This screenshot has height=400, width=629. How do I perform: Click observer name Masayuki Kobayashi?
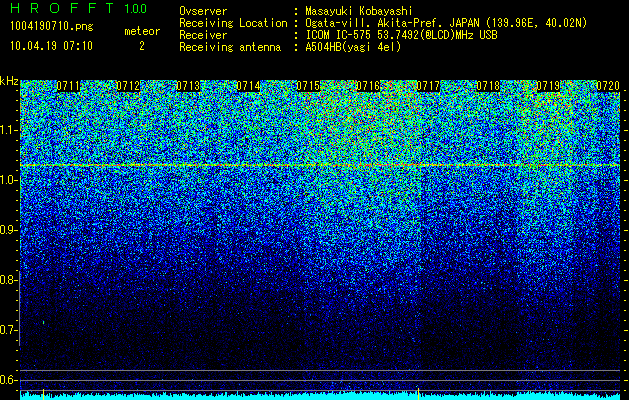(x=359, y=11)
